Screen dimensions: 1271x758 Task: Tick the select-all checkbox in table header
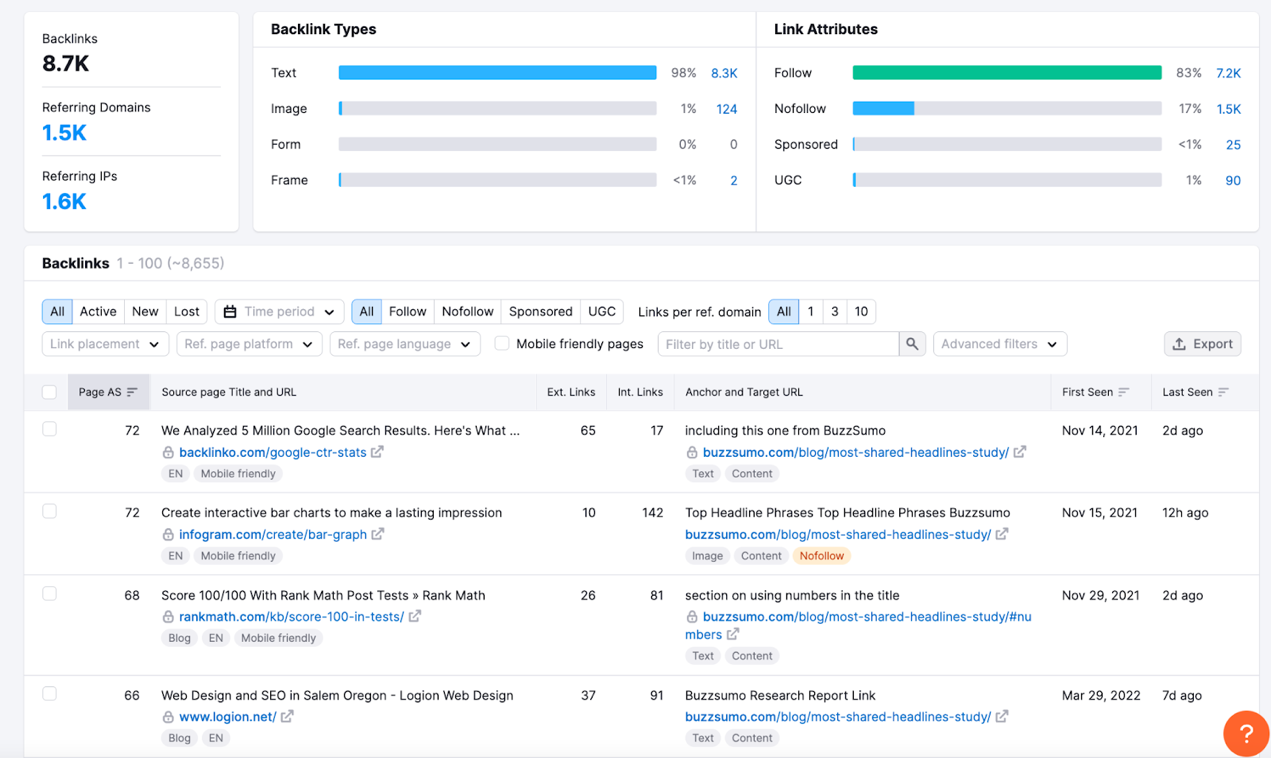click(49, 392)
